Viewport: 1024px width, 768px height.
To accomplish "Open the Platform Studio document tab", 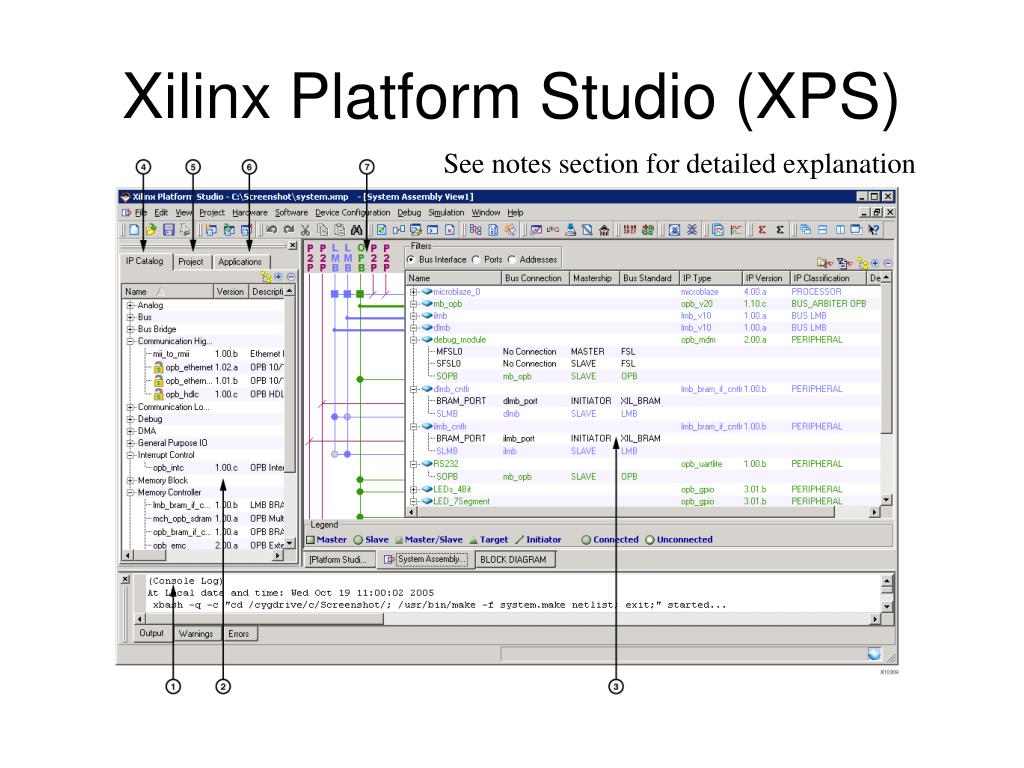I will click(338, 560).
